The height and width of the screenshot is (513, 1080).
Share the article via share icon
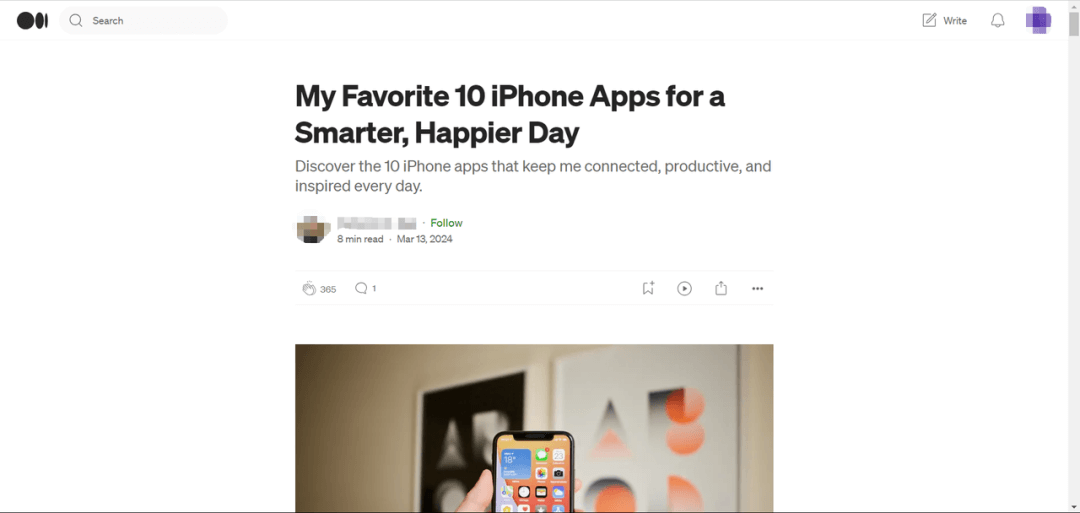[x=721, y=289]
